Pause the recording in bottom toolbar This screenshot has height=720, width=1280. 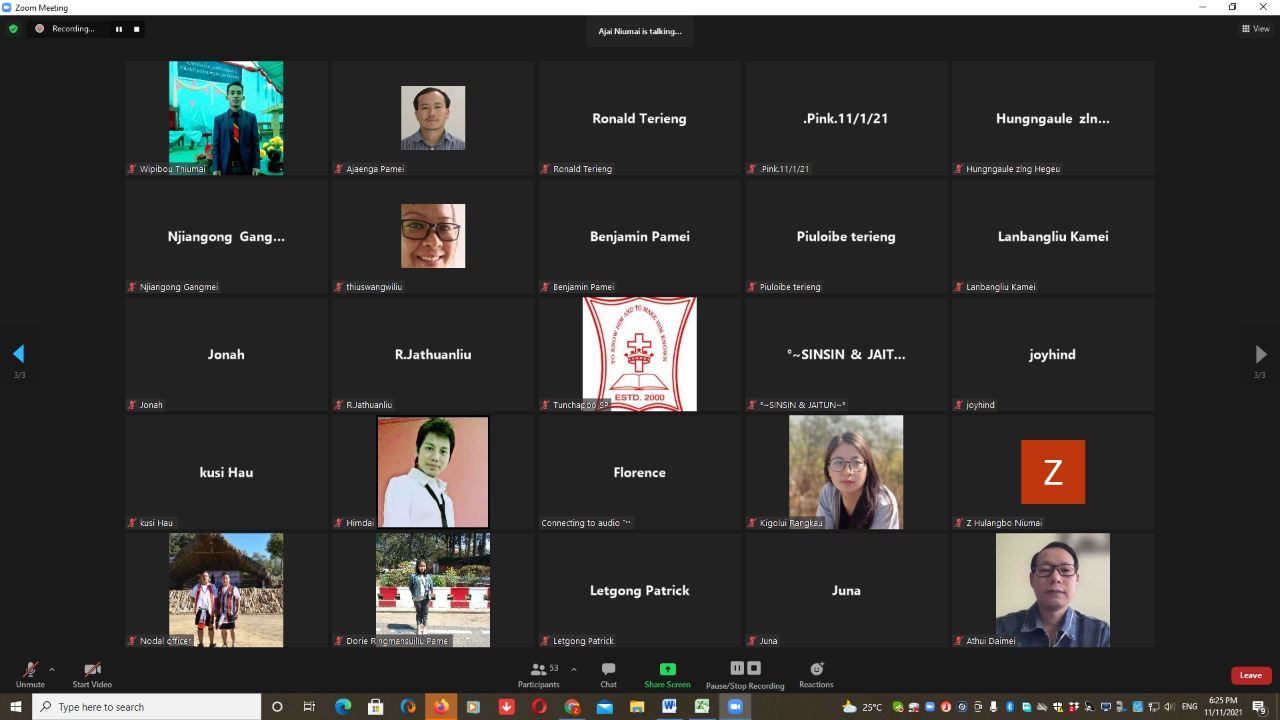[737, 668]
